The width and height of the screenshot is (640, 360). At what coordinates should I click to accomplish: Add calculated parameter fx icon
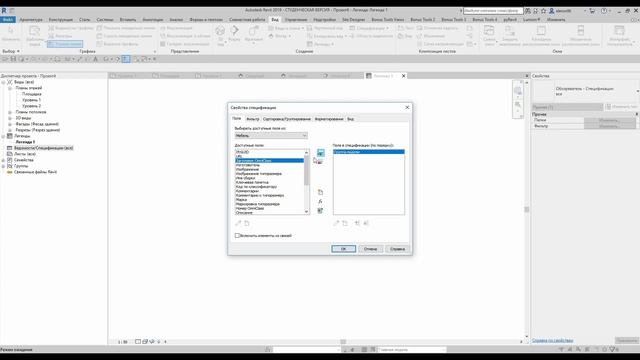click(x=320, y=202)
